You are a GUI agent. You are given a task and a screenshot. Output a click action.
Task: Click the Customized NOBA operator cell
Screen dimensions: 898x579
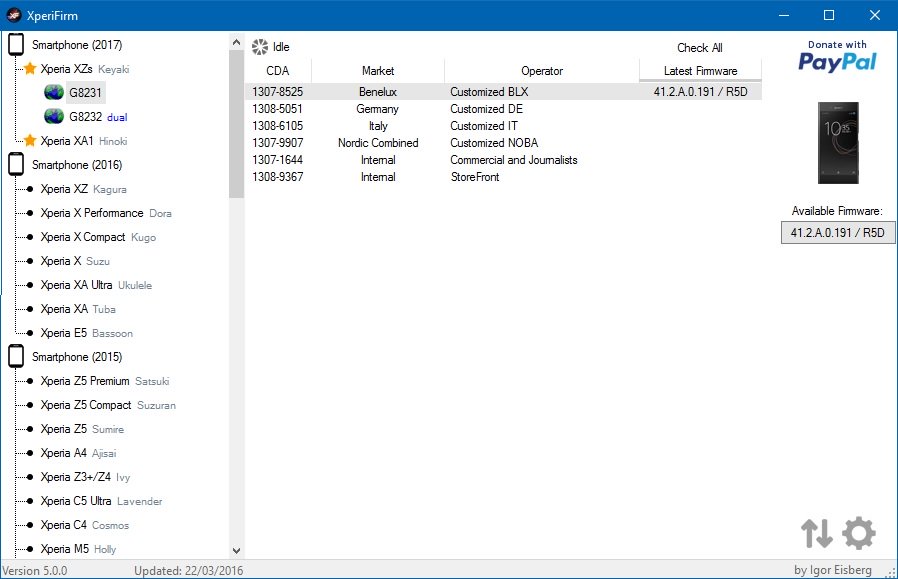[x=494, y=143]
